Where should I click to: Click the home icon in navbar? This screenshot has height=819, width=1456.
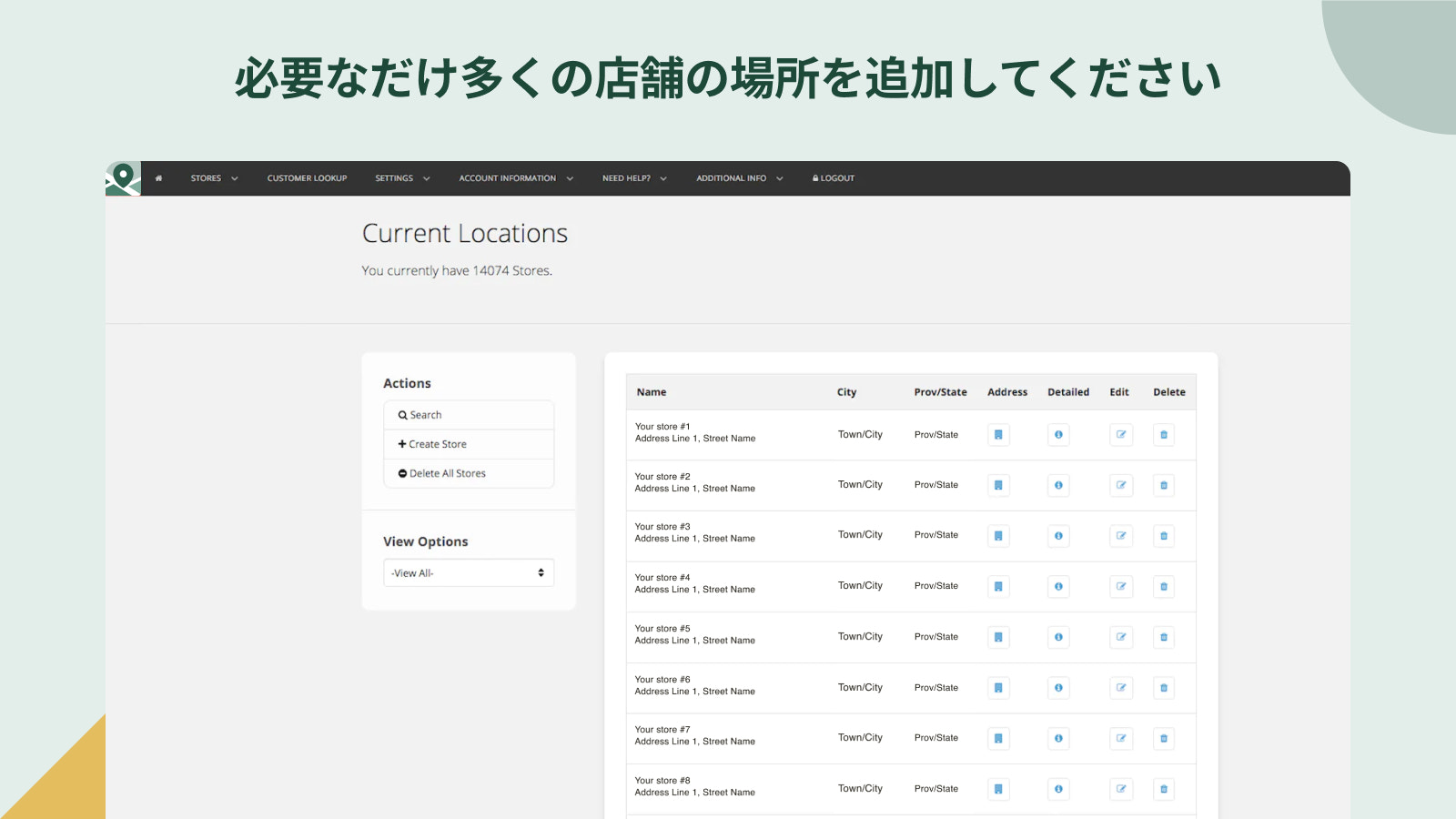tap(158, 178)
